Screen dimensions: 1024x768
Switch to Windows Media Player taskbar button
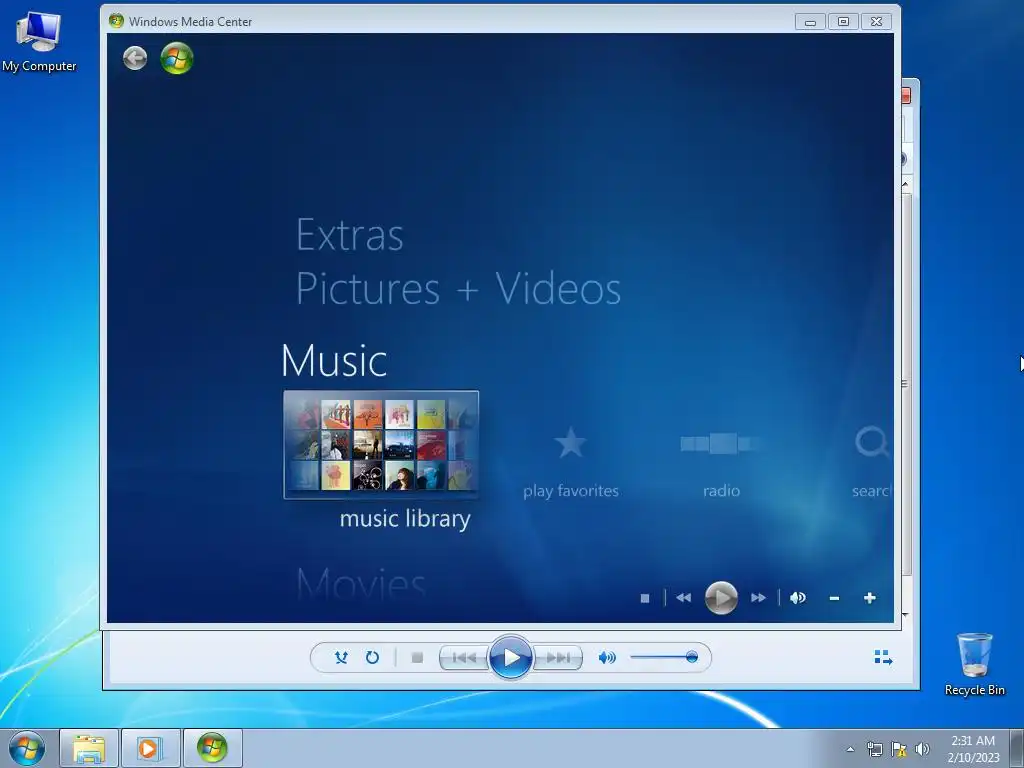150,748
